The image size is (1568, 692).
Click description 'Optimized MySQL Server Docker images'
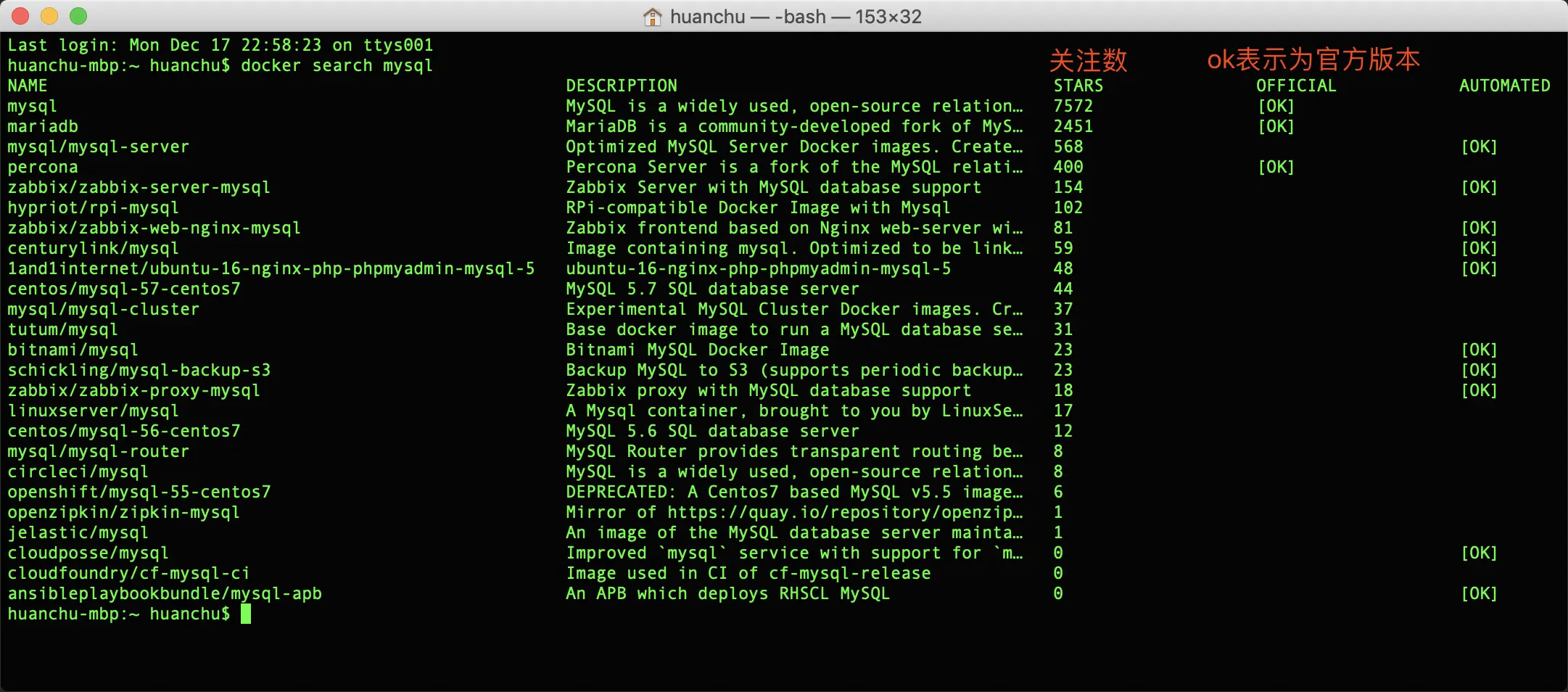click(x=794, y=147)
